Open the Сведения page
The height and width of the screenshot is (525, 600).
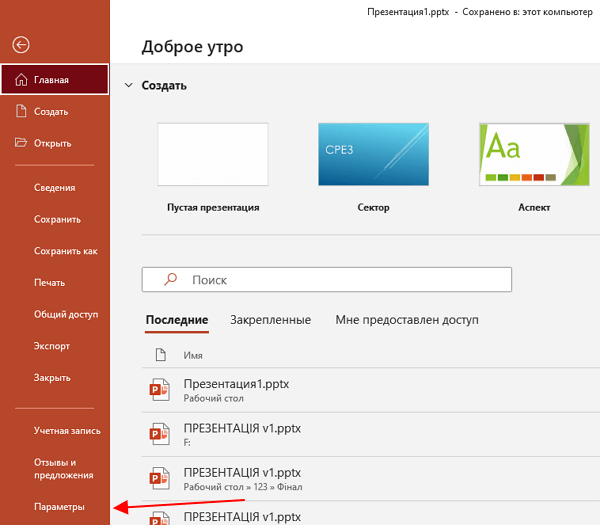point(55,187)
